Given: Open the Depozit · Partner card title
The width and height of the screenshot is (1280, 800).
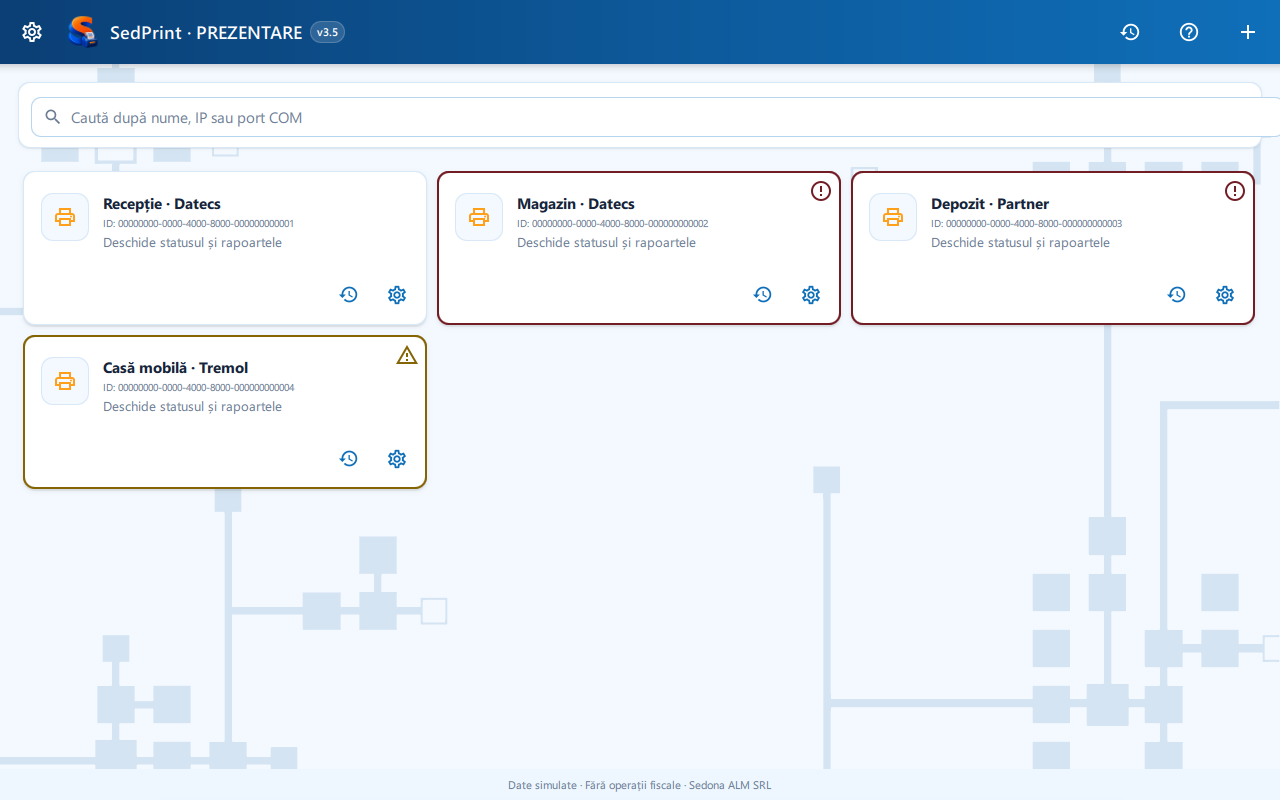Looking at the screenshot, I should (990, 204).
